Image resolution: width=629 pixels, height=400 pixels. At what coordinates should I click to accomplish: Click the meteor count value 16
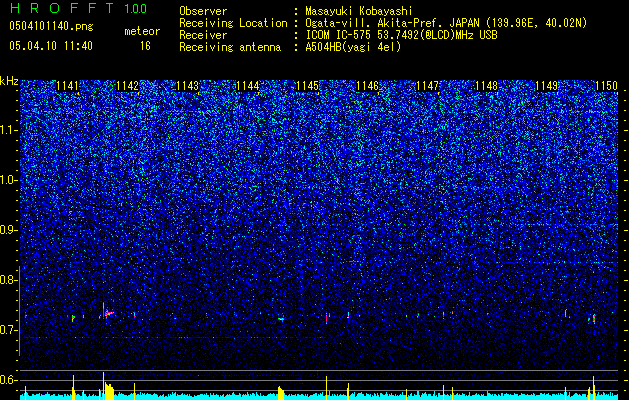[x=145, y=46]
